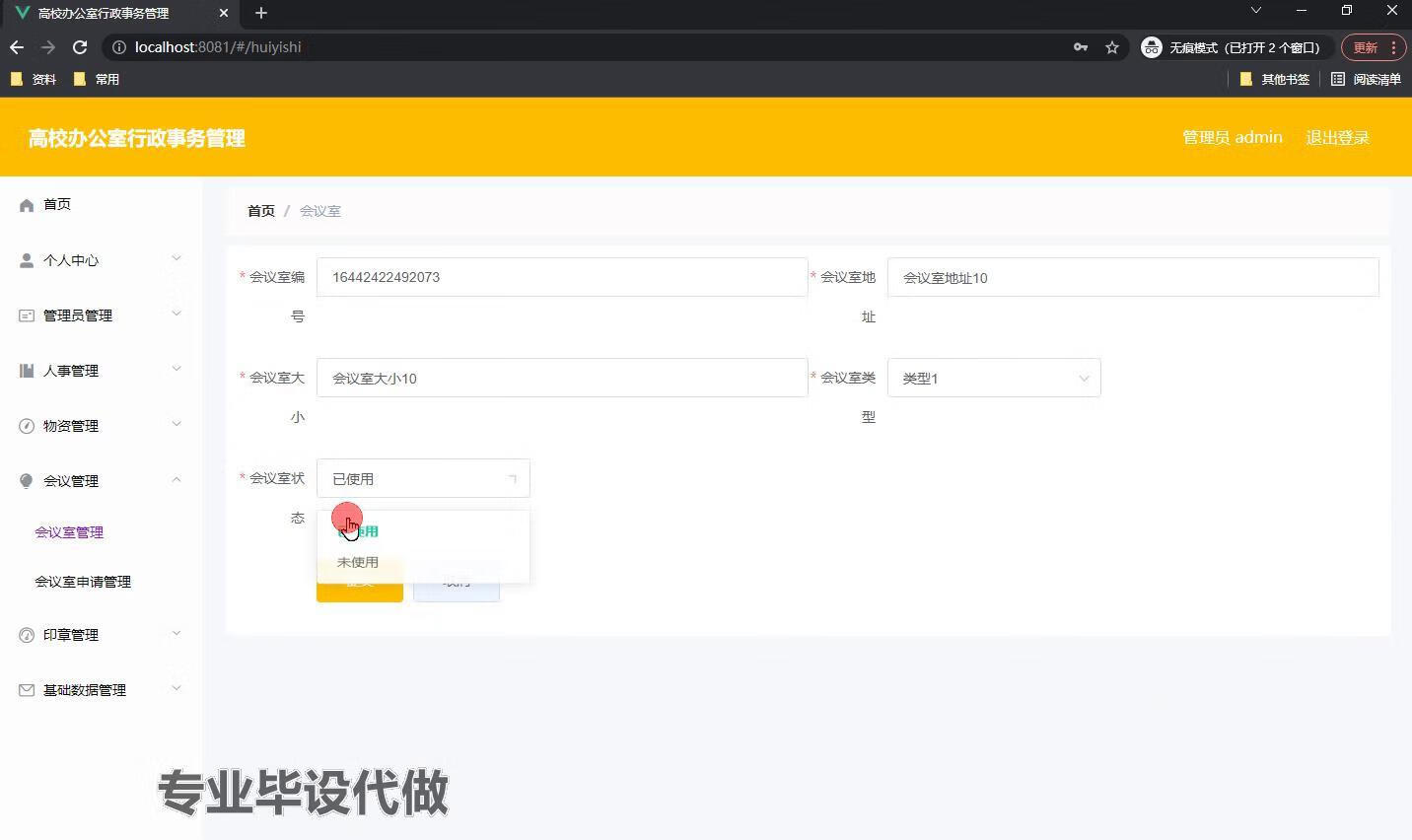Open 会议室管理 submenu item
The height and width of the screenshot is (840, 1412).
point(69,532)
